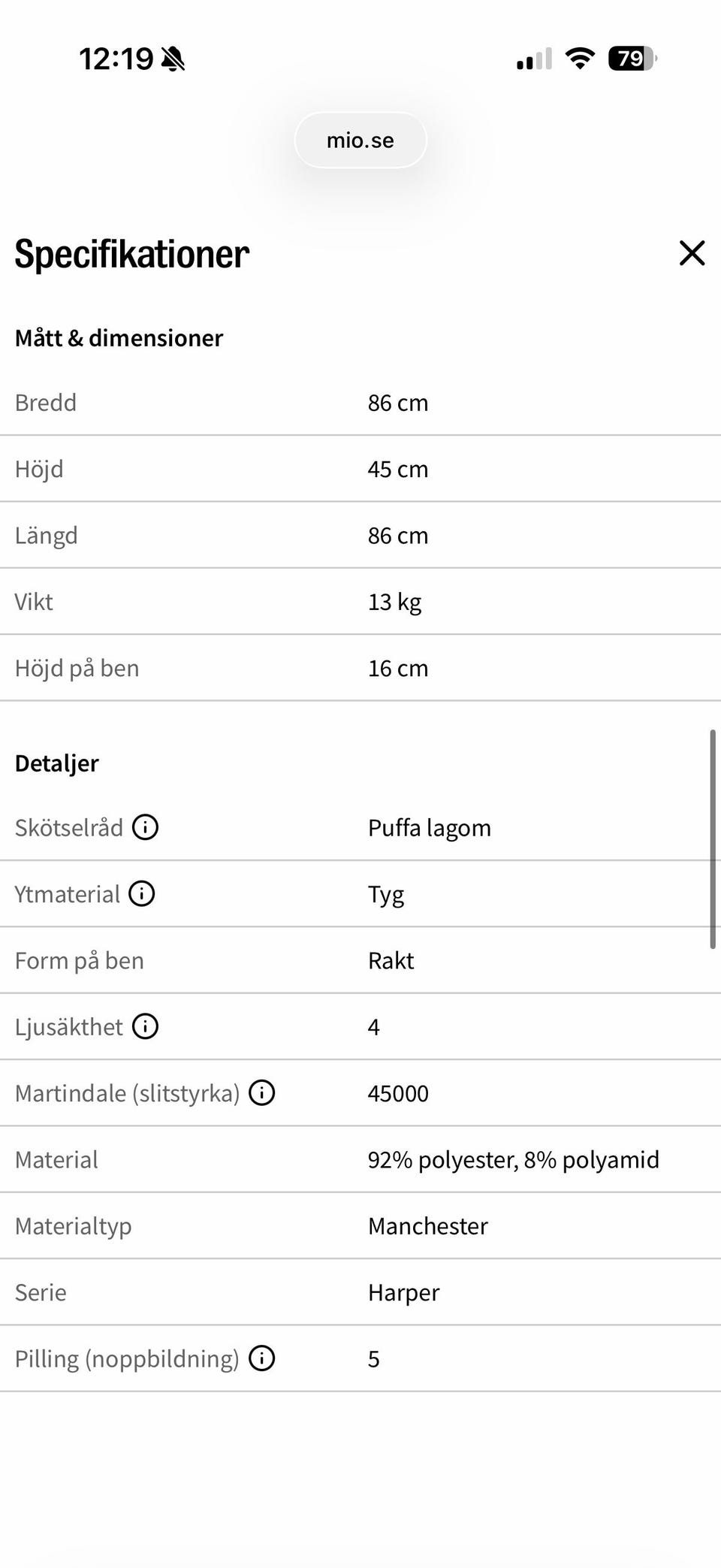The image size is (721, 1568).
Task: Tap the Wi-Fi status icon
Action: [x=580, y=58]
